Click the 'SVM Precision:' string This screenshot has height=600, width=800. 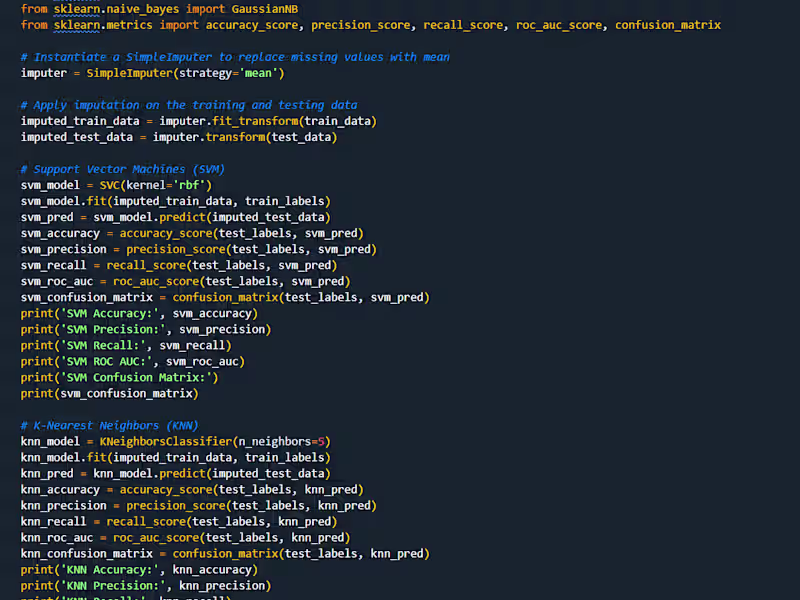click(x=113, y=329)
